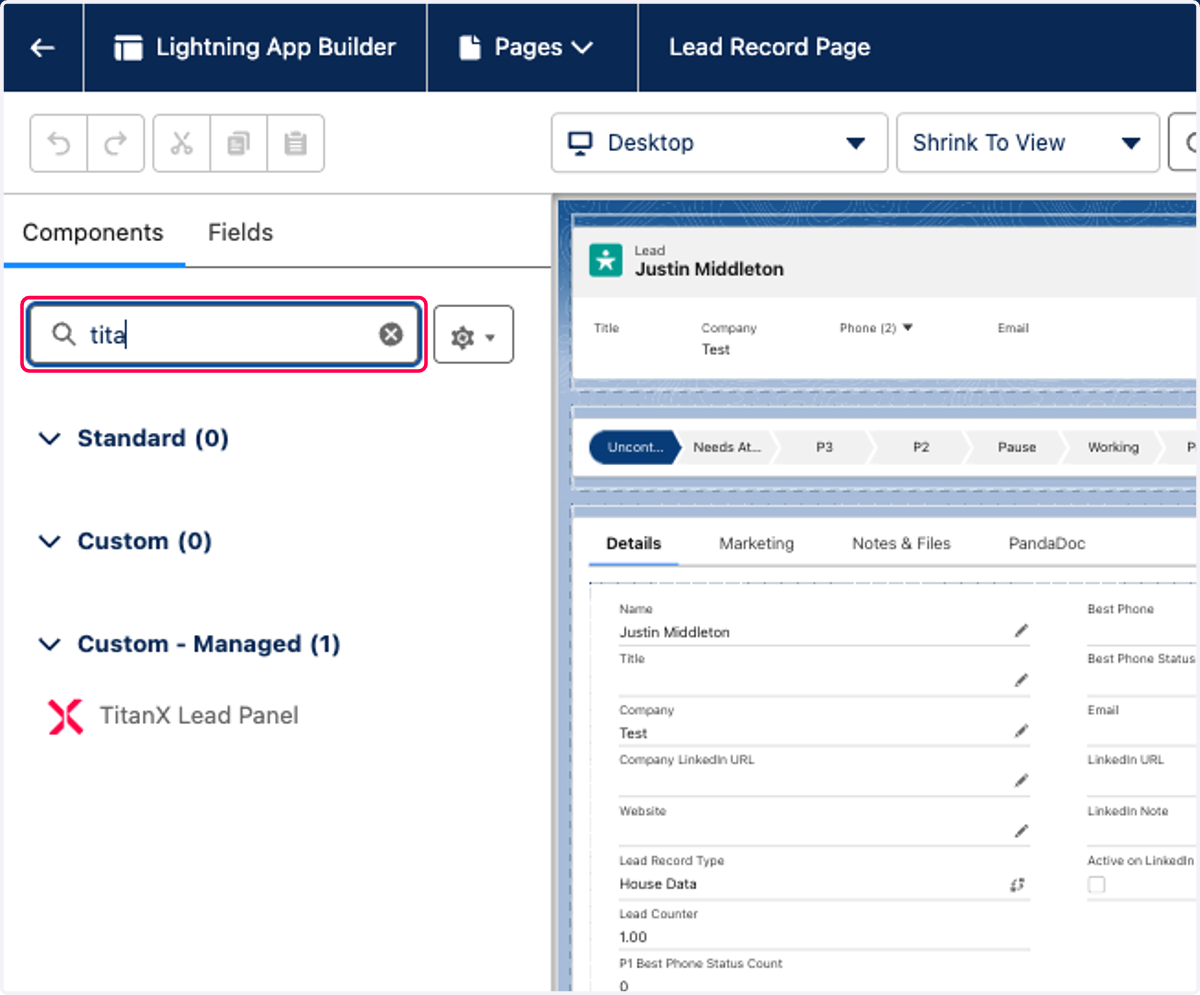Open the Pages dropdown menu
This screenshot has width=1200, height=995.
coord(527,47)
